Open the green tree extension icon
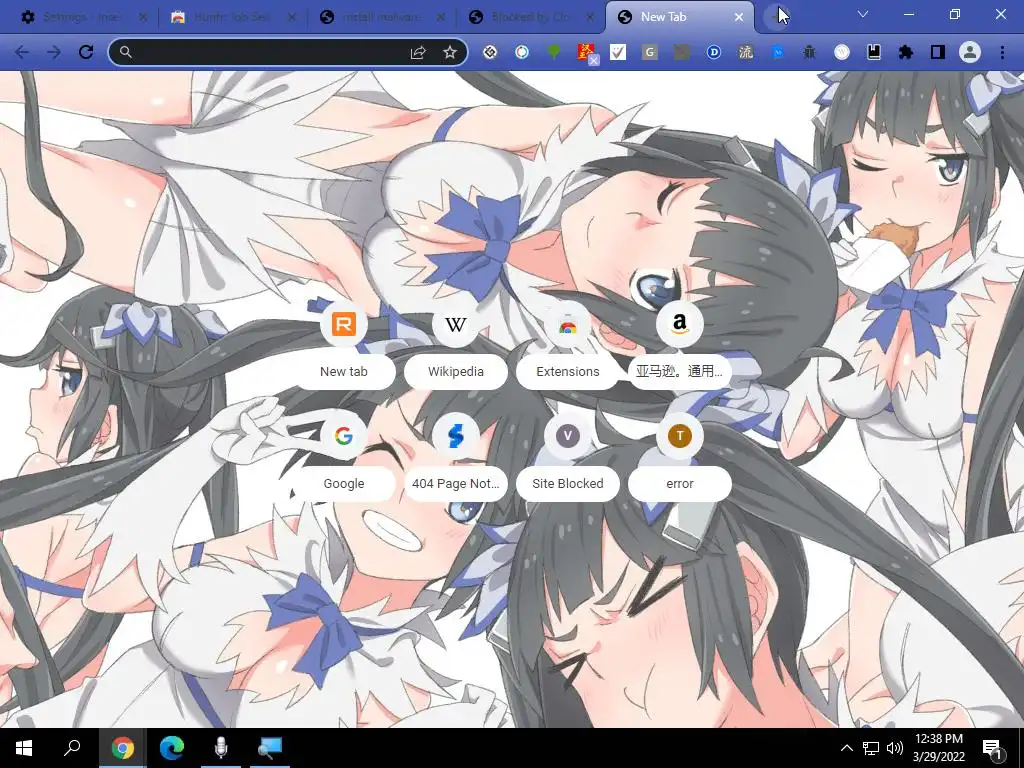This screenshot has height=768, width=1024. coord(554,52)
